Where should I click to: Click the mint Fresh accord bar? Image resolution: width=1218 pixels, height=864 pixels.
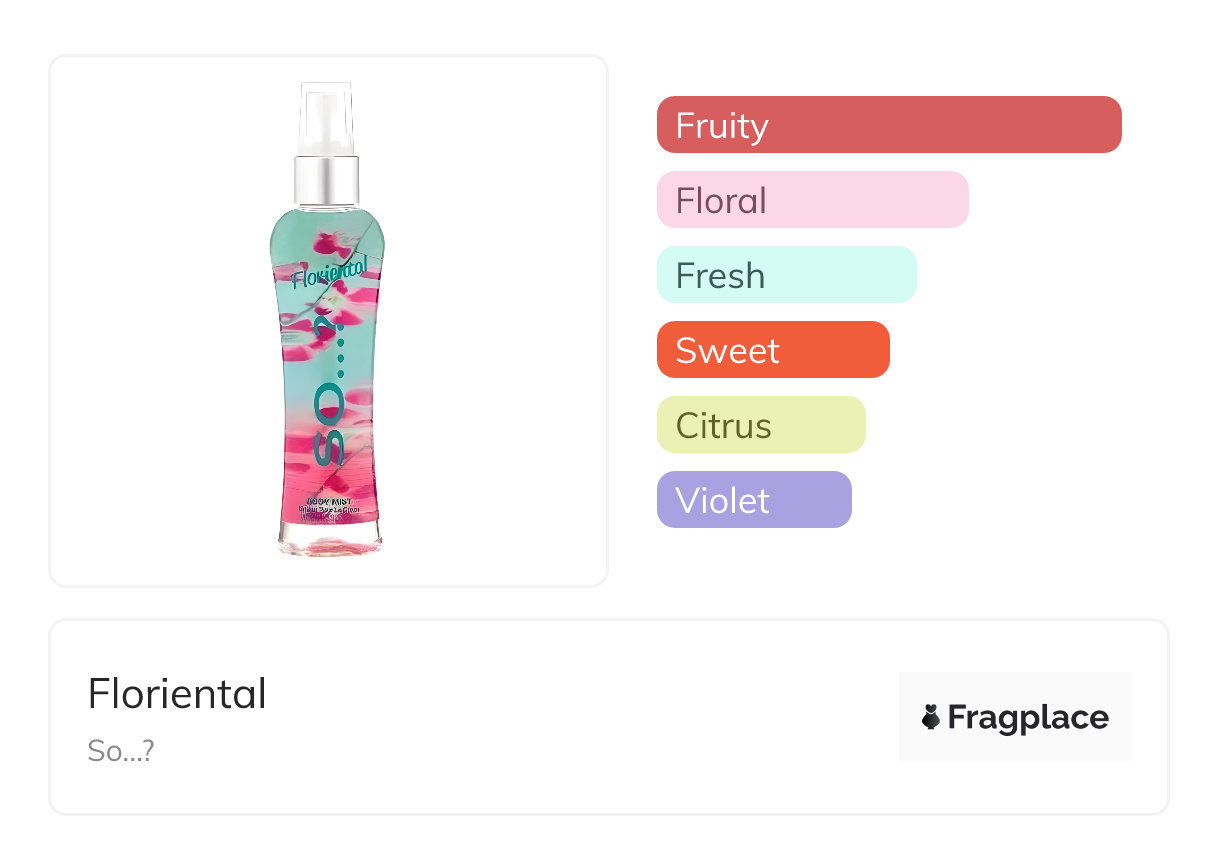[786, 275]
